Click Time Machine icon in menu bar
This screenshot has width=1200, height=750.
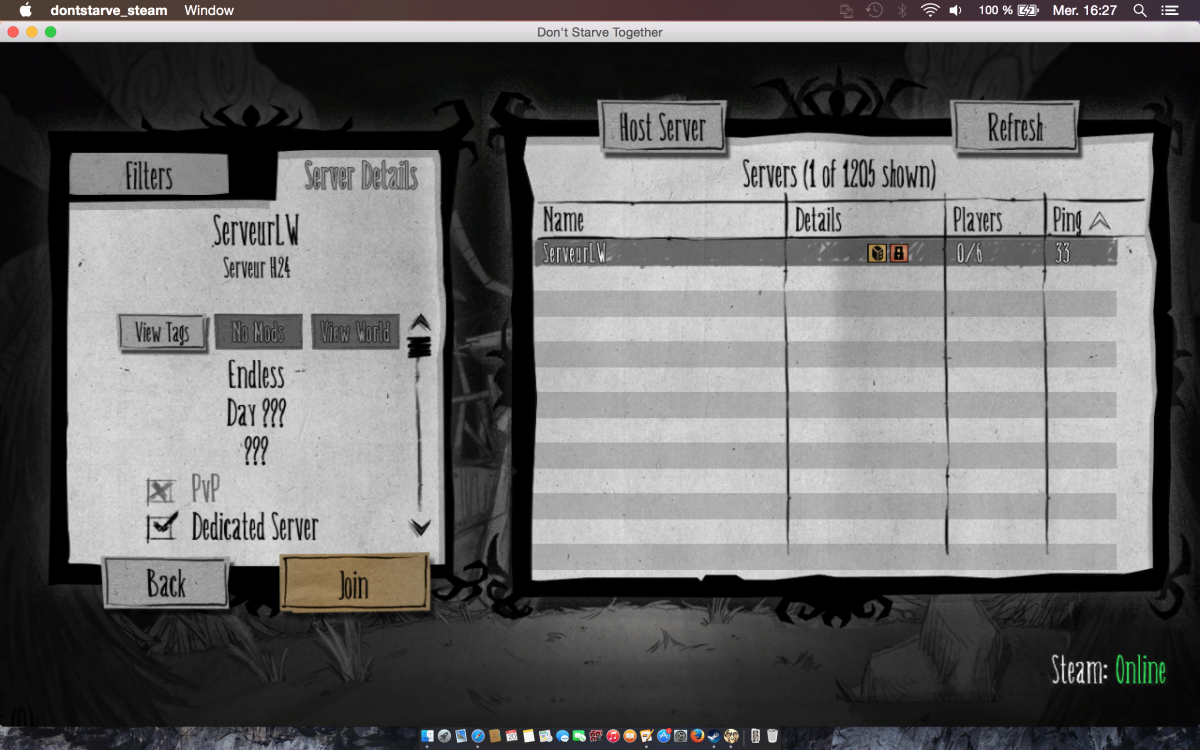[874, 10]
